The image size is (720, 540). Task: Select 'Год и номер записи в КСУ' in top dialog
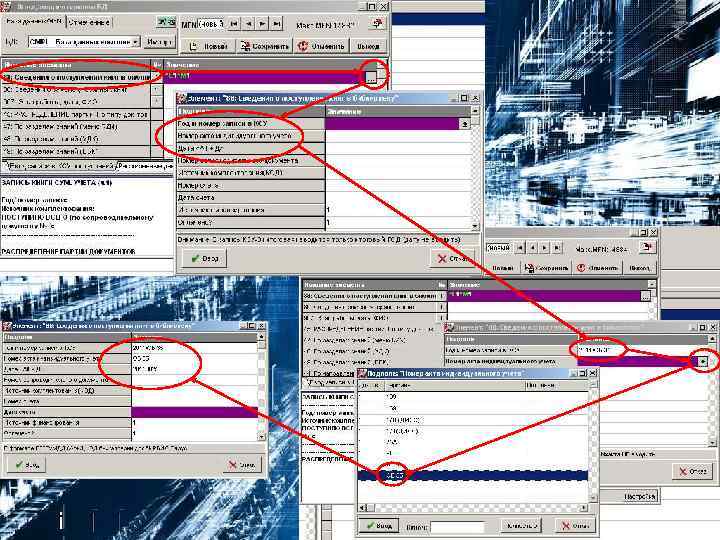[251, 124]
